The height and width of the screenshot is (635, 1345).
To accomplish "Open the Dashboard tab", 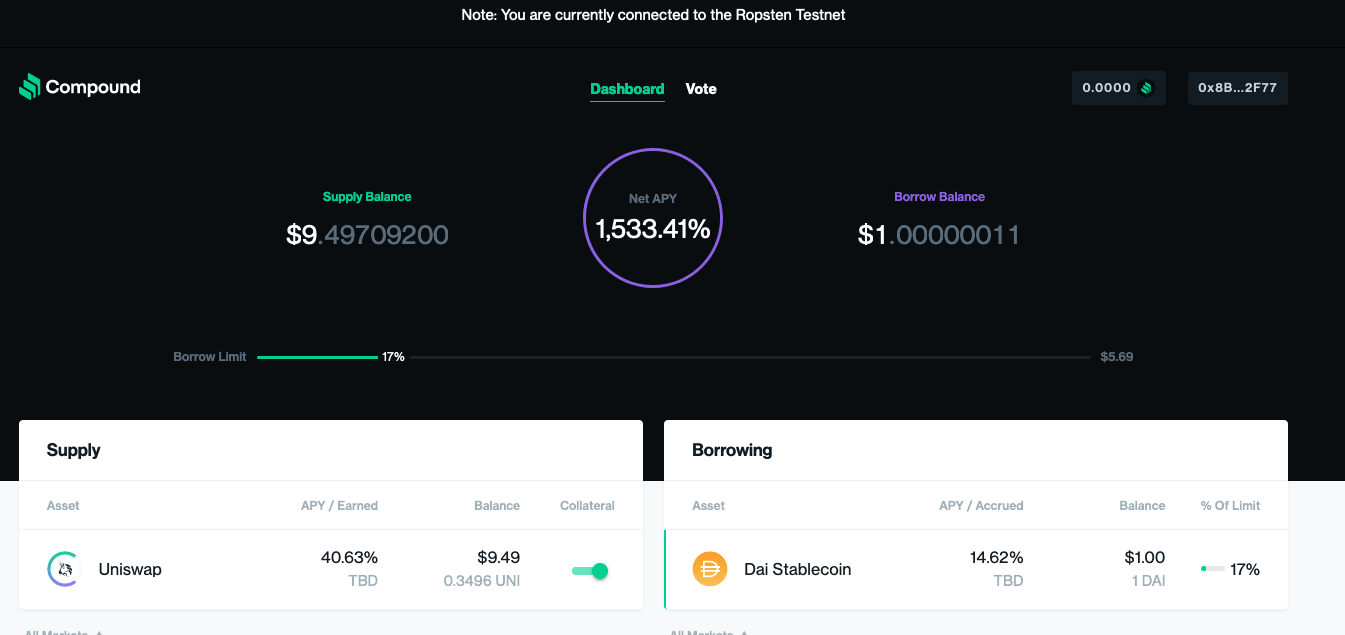I will coord(627,89).
